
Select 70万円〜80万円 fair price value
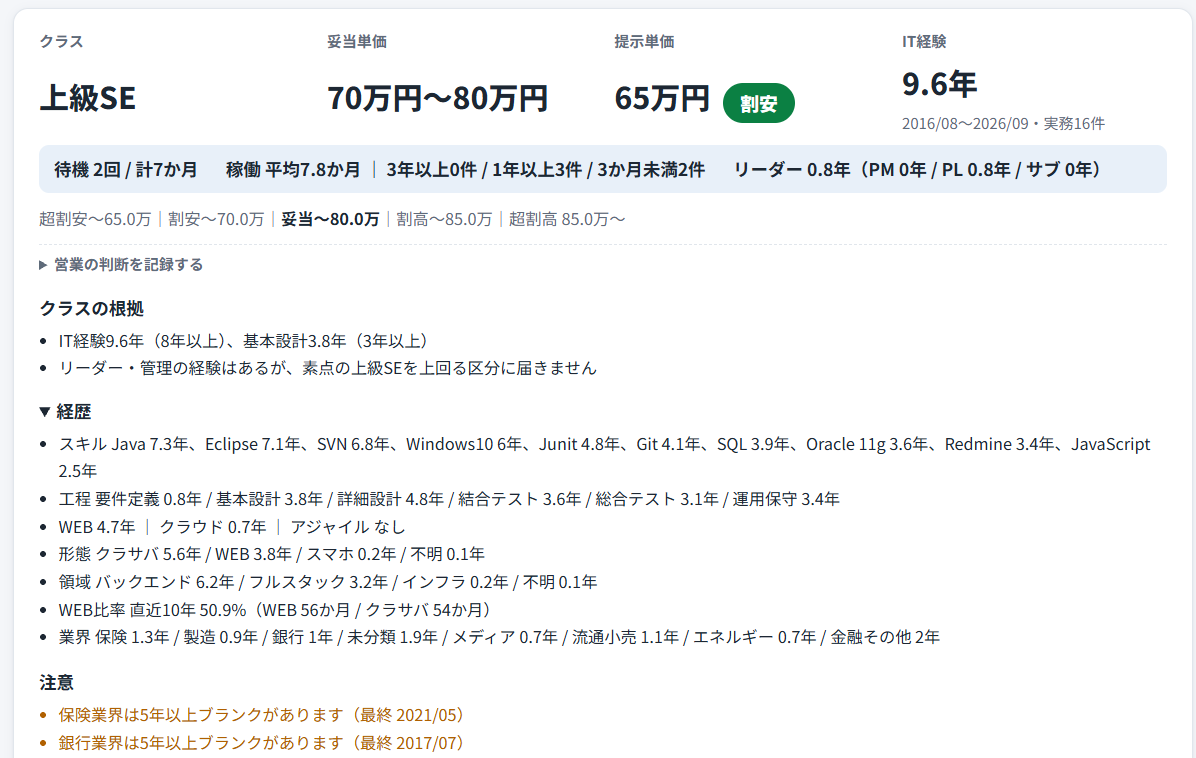pyautogui.click(x=438, y=98)
